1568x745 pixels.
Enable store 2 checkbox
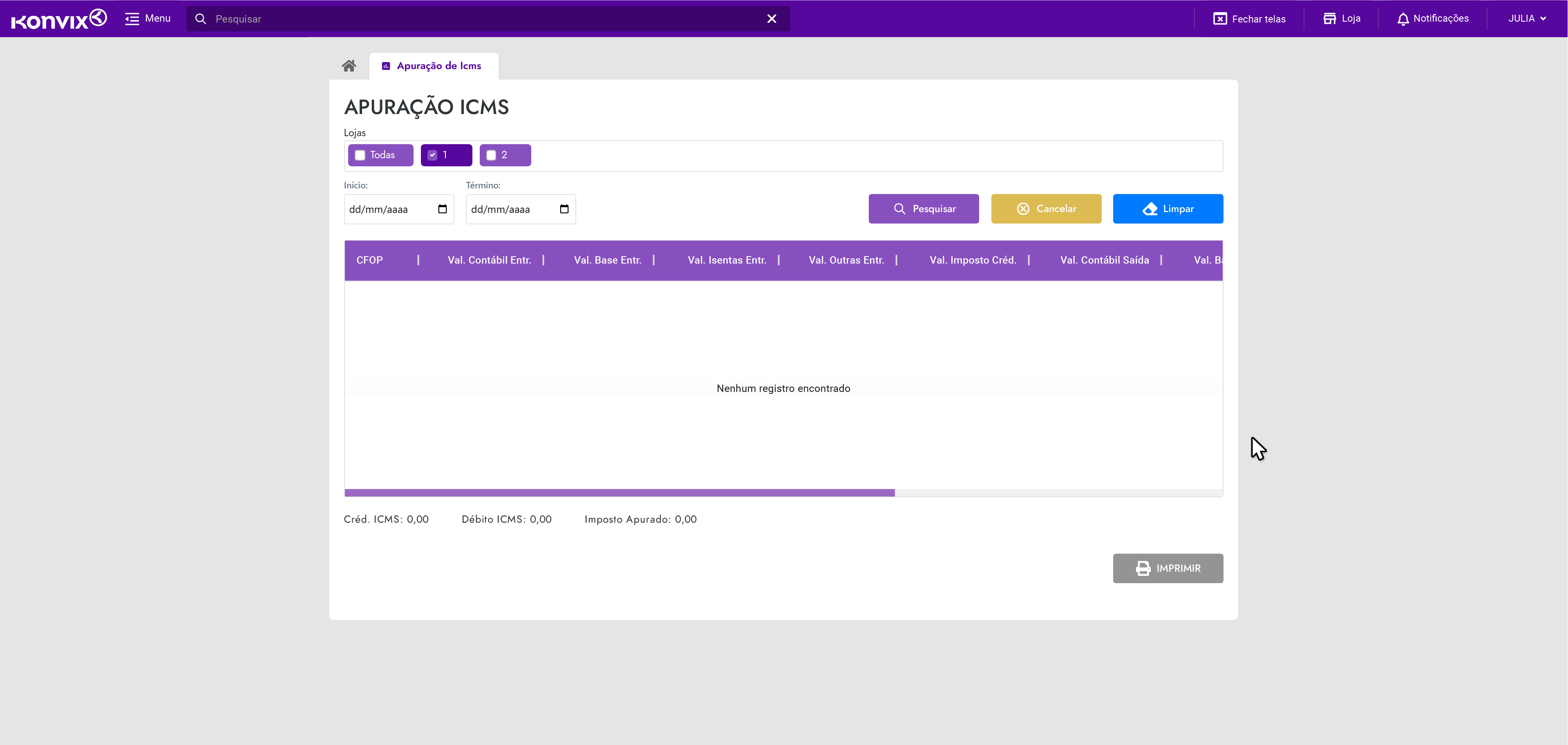click(x=491, y=155)
